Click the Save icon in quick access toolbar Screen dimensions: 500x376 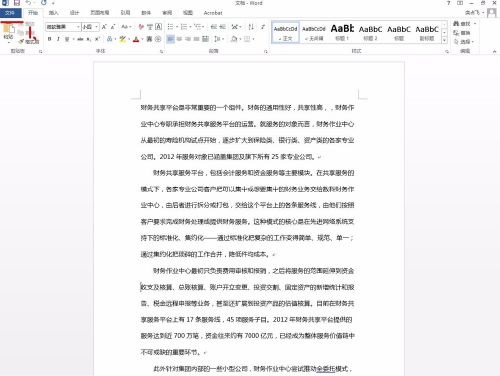click(17, 3)
